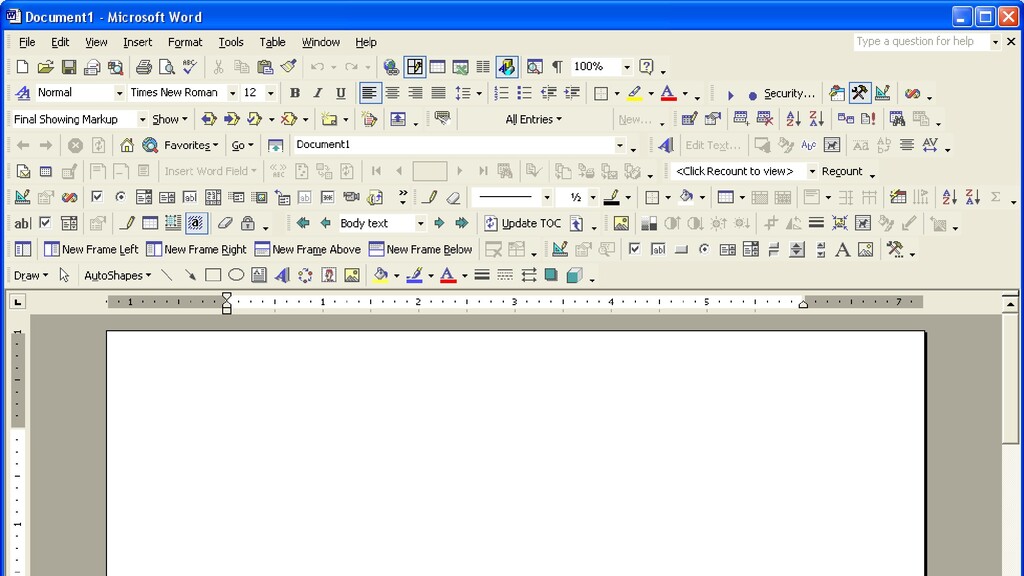The image size is (1024, 576).
Task: Toggle Align Left paragraph alignment
Action: tap(369, 93)
